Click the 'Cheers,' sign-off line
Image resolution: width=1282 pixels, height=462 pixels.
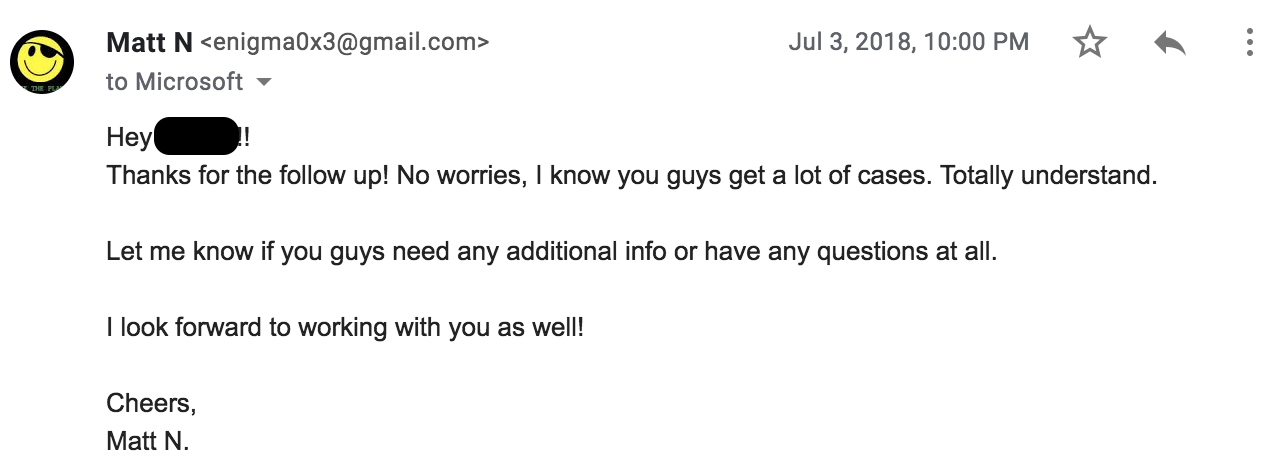tap(151, 403)
